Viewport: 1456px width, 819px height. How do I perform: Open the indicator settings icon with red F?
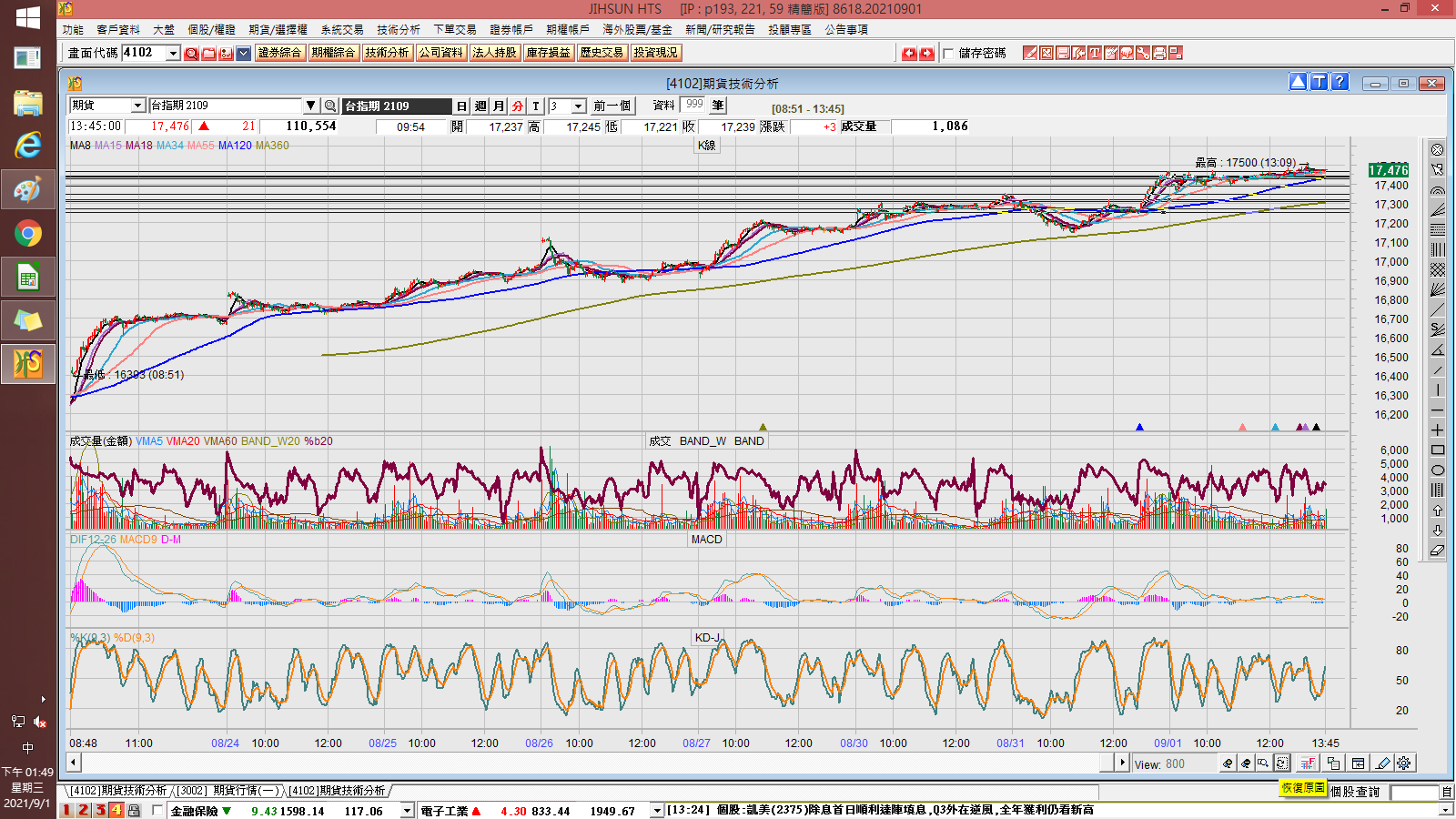[x=1308, y=763]
